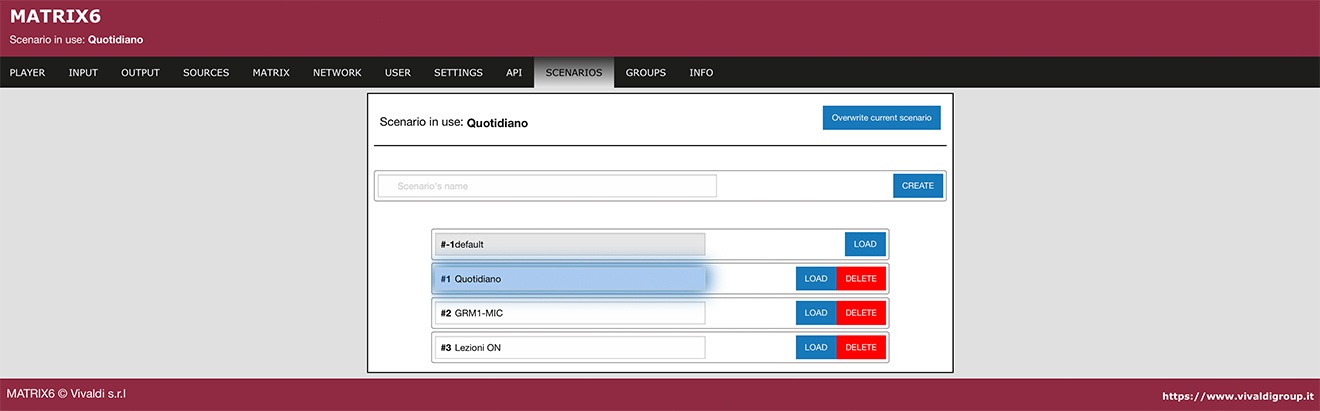Switch to the INPUT tab
This screenshot has width=1320, height=411.
83,73
